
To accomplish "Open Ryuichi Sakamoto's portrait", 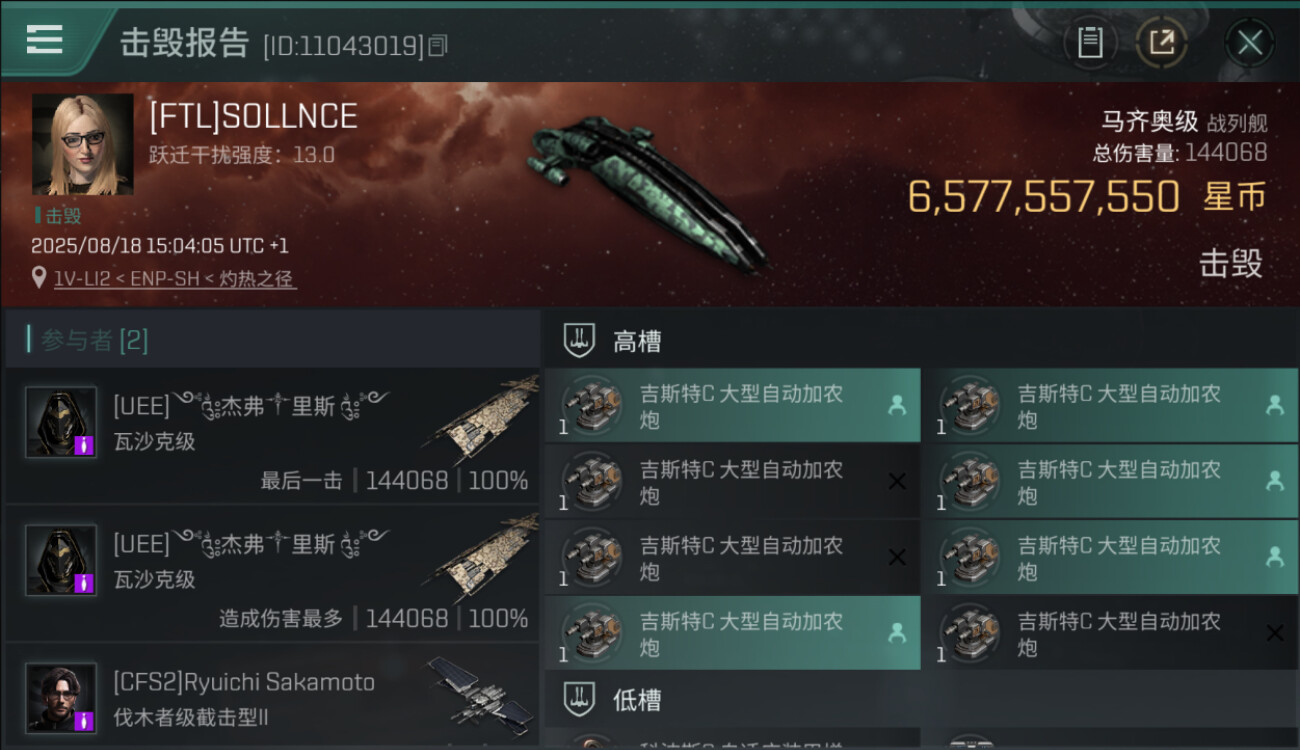I will click(61, 697).
